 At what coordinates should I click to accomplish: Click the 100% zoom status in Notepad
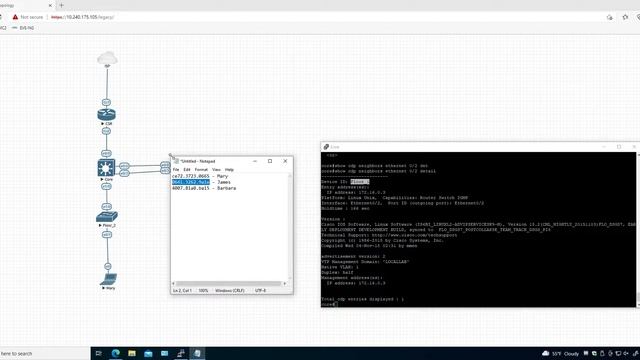[x=203, y=290]
